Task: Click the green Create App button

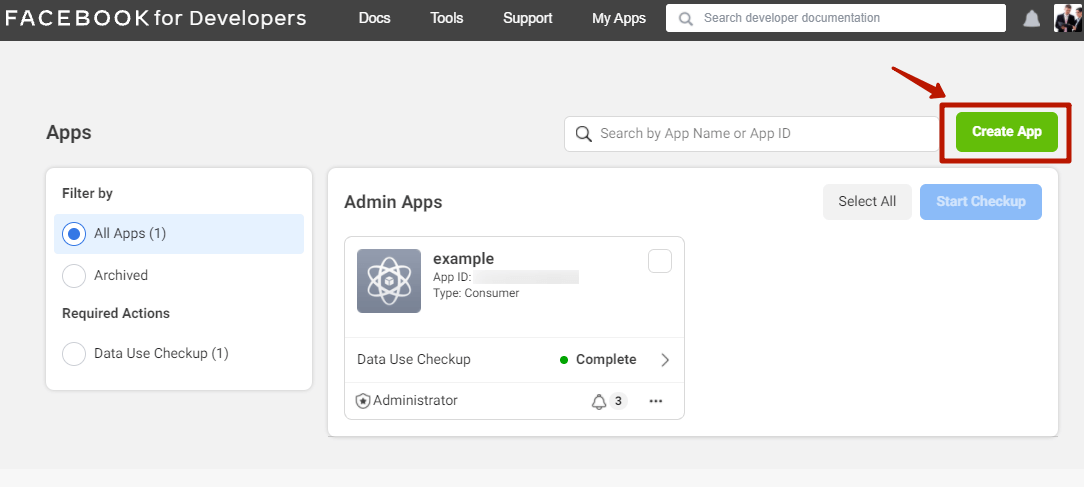Action: click(x=1007, y=131)
